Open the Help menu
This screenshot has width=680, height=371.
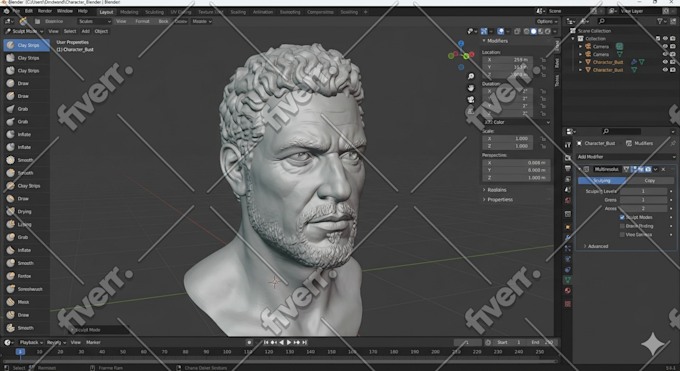pos(82,11)
